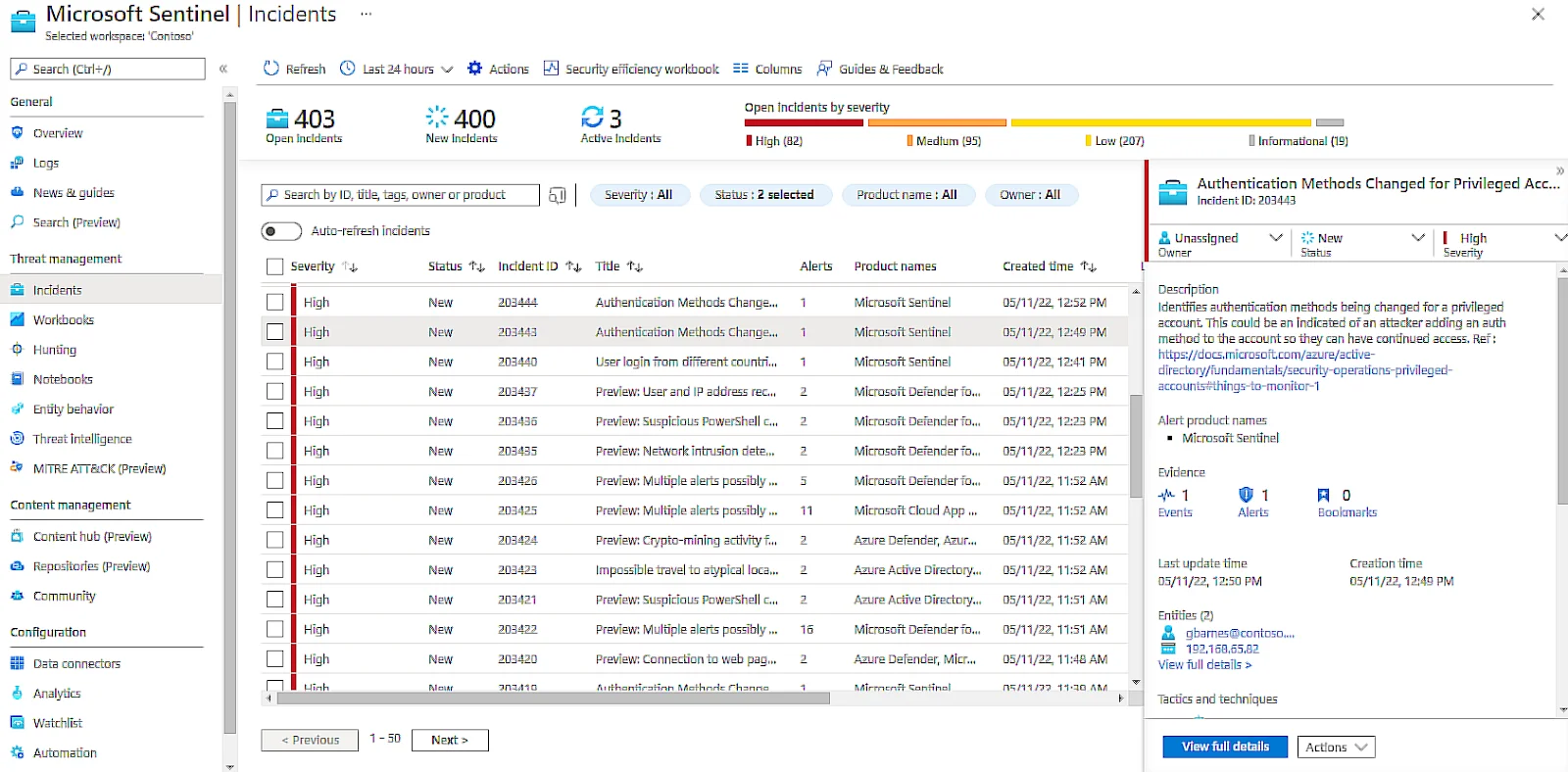Check the box for incident 203440
The width and height of the screenshot is (1568, 772).
point(274,362)
